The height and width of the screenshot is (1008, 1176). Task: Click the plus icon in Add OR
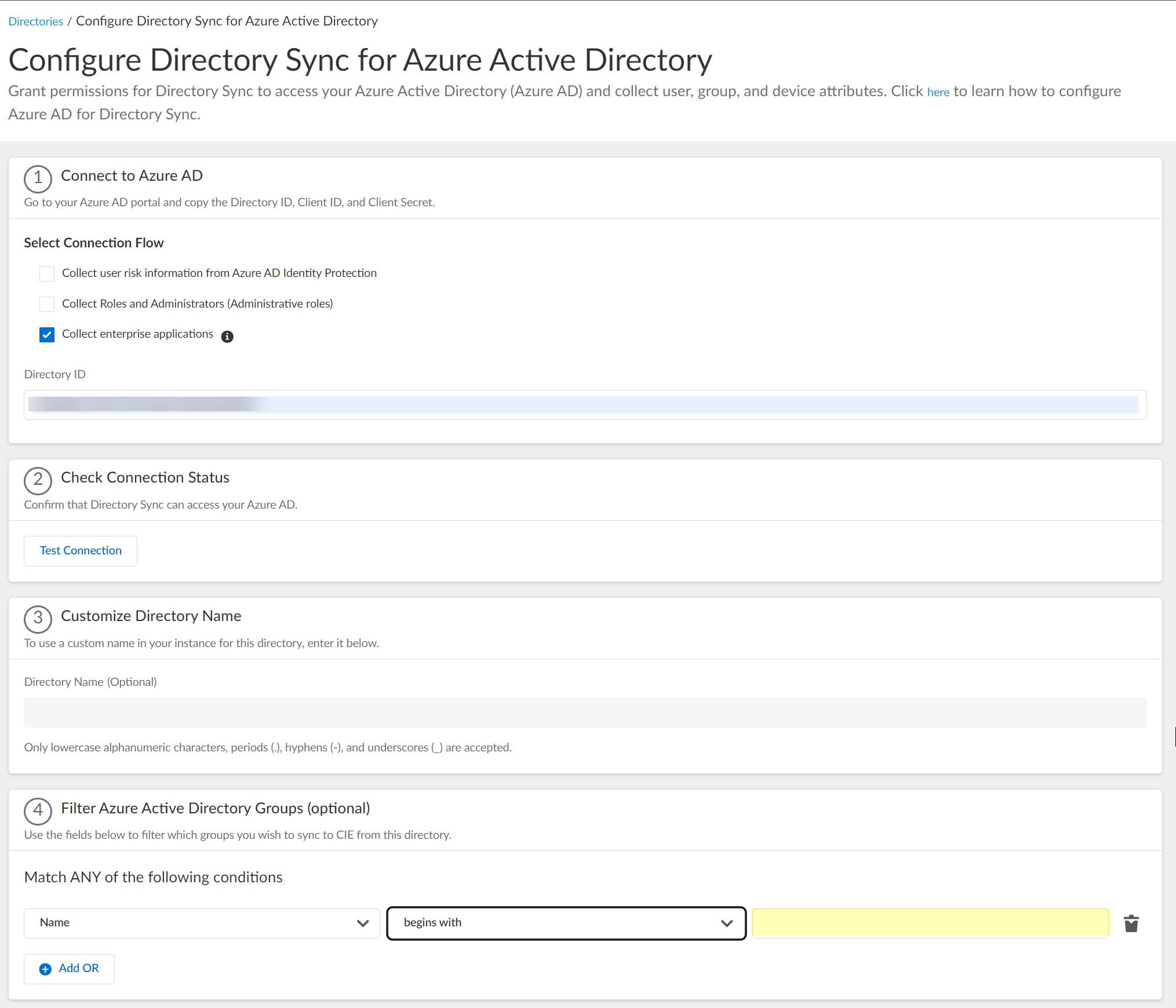coord(45,969)
